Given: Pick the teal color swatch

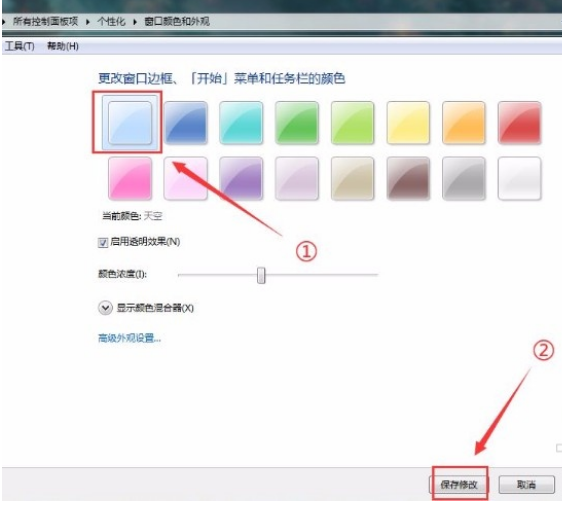Looking at the screenshot, I should click(x=241, y=123).
